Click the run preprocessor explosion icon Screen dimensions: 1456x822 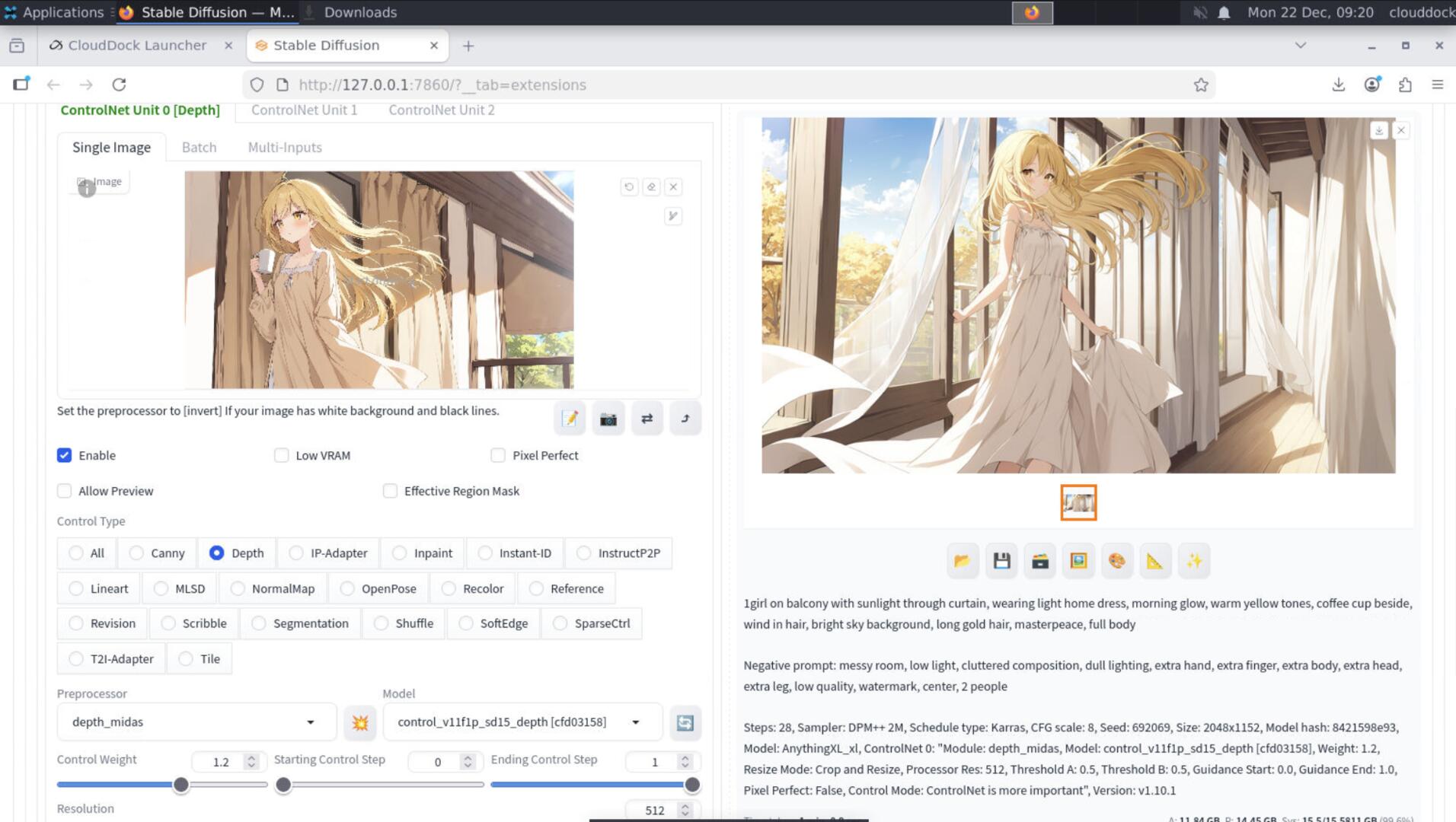360,722
